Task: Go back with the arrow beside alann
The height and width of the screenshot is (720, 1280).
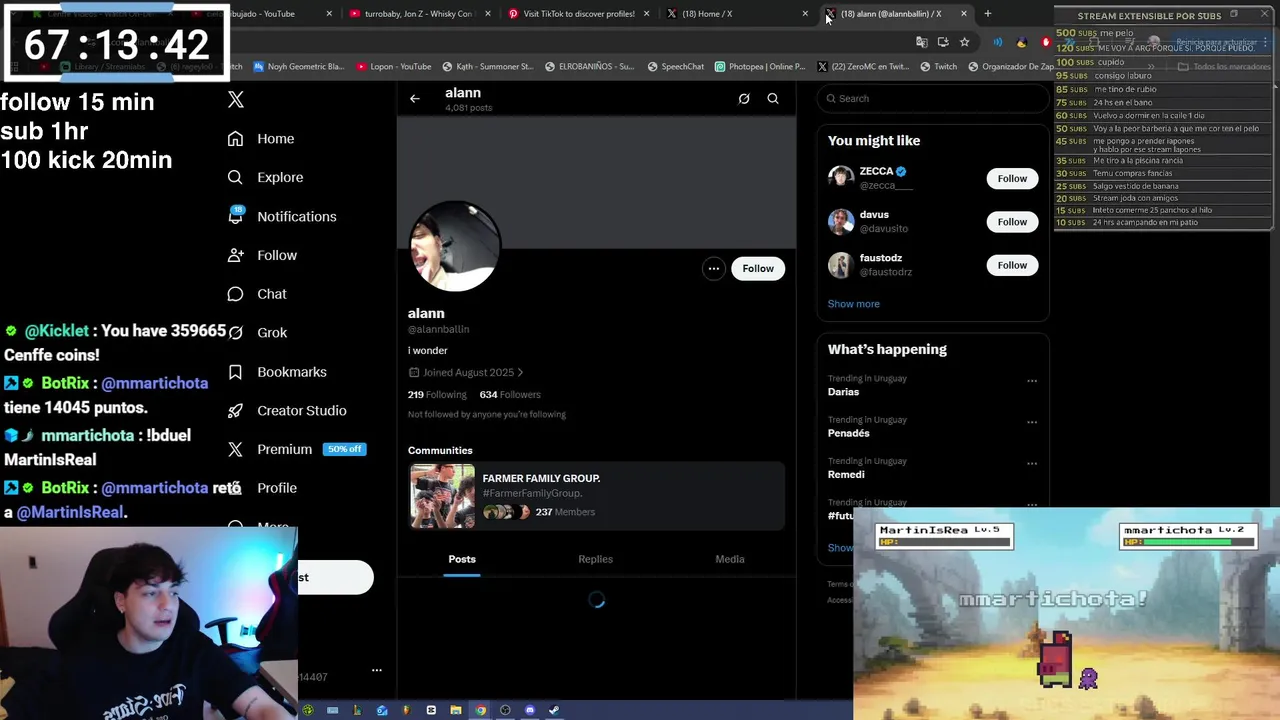Action: coord(415,98)
